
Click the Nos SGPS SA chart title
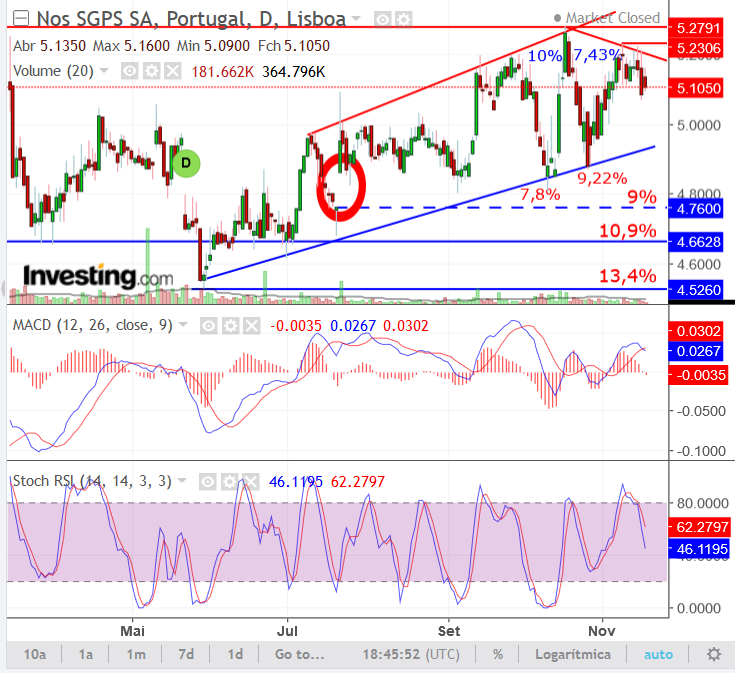191,19
